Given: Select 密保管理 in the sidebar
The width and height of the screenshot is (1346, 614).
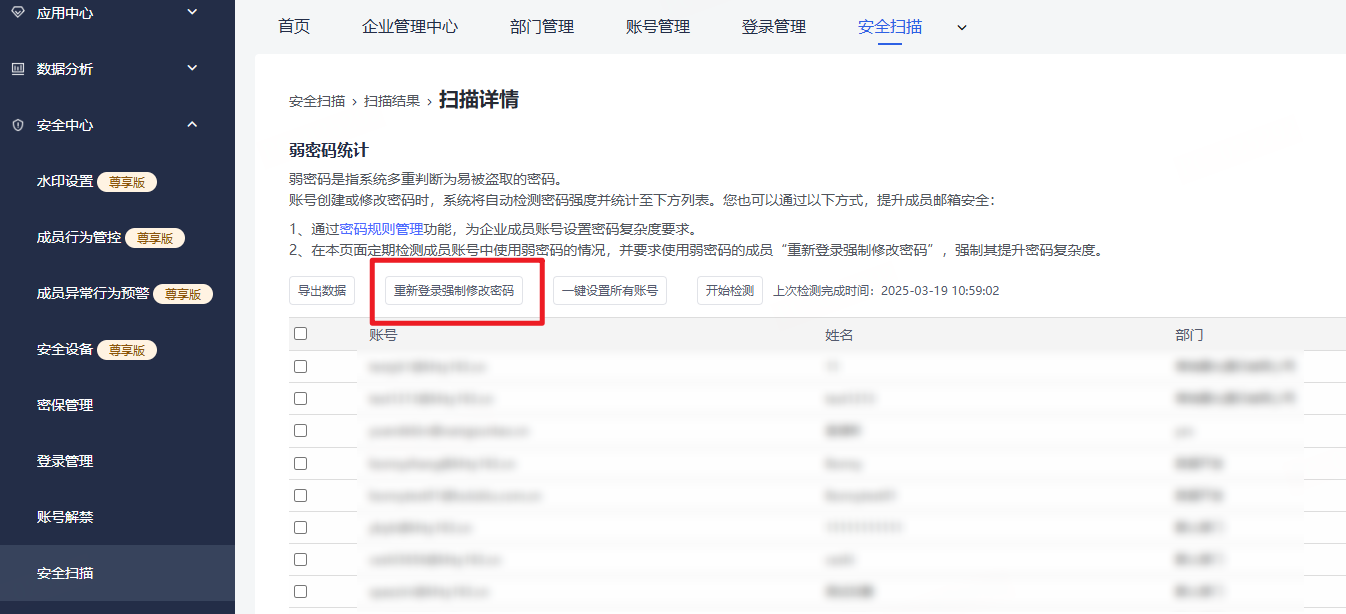Looking at the screenshot, I should point(65,405).
